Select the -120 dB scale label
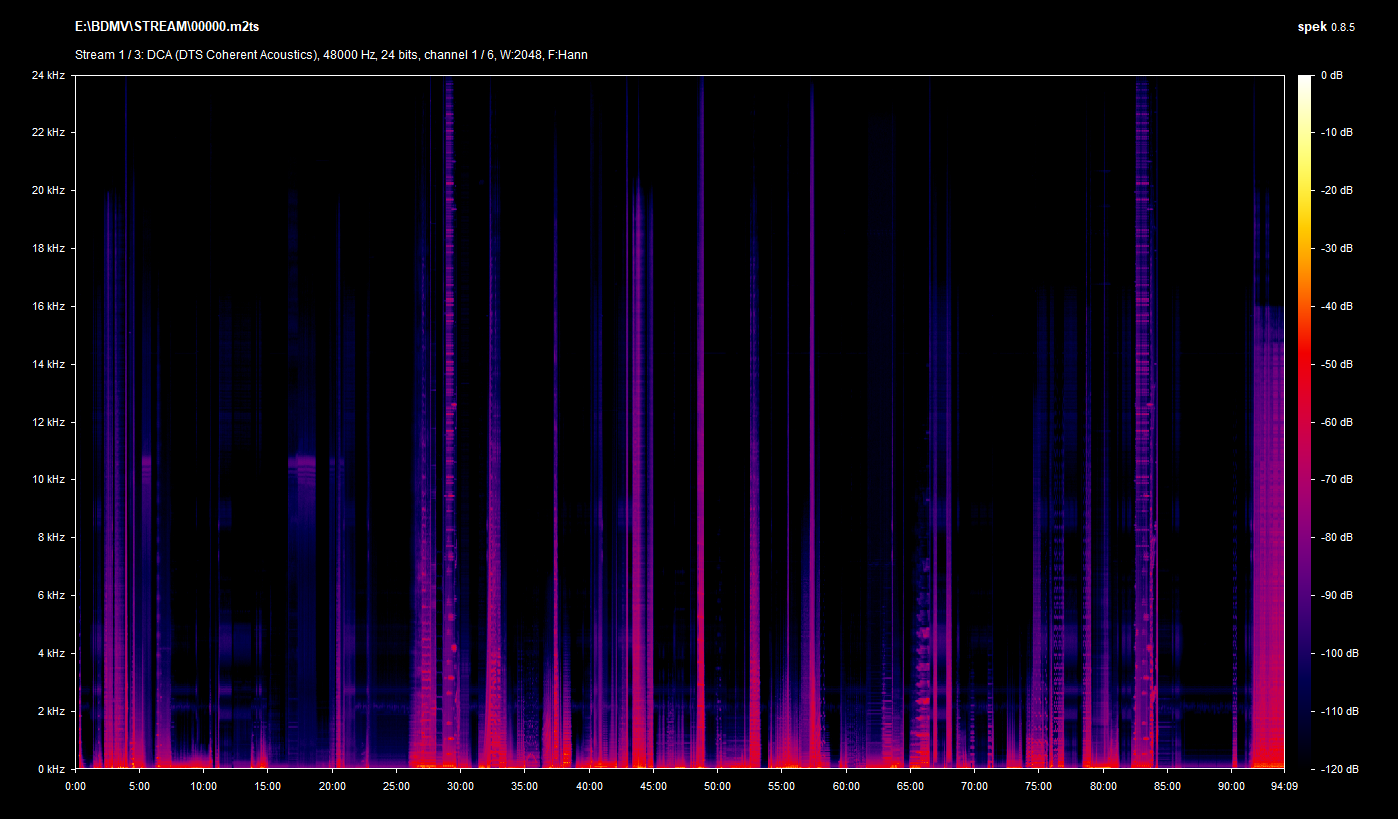The image size is (1398, 819). click(1339, 769)
